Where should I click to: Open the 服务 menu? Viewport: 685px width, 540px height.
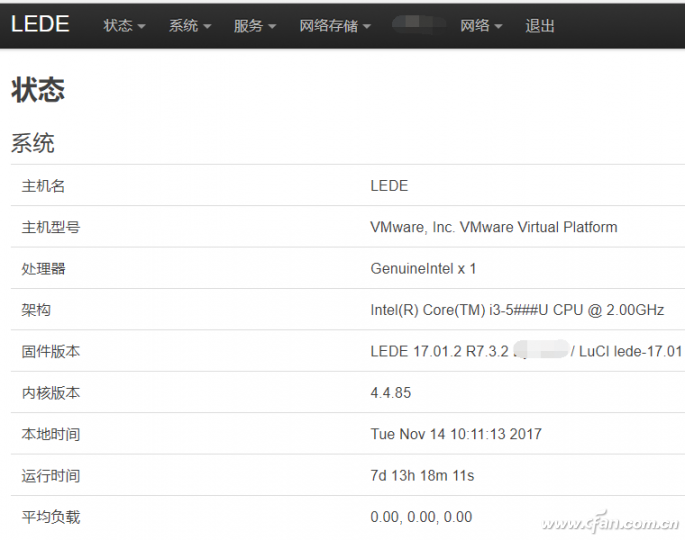pyautogui.click(x=254, y=26)
